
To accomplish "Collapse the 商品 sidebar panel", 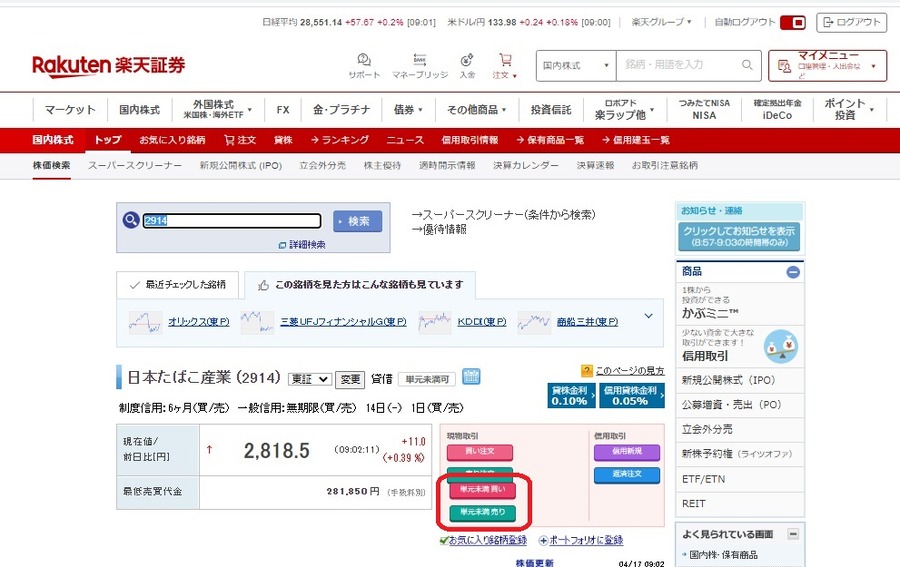I will click(793, 272).
